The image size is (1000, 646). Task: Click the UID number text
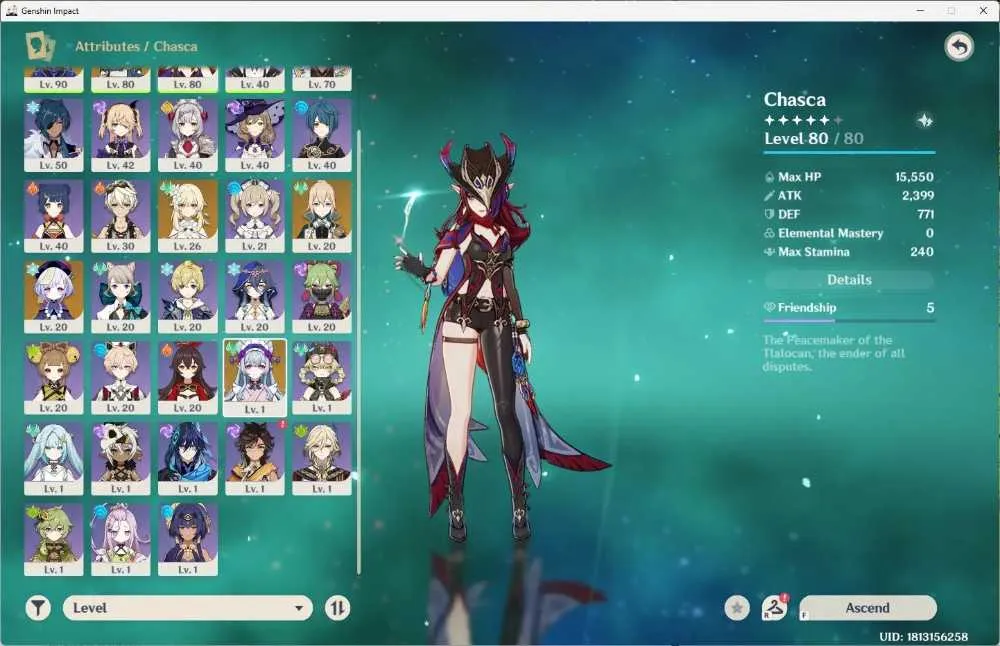(923, 636)
